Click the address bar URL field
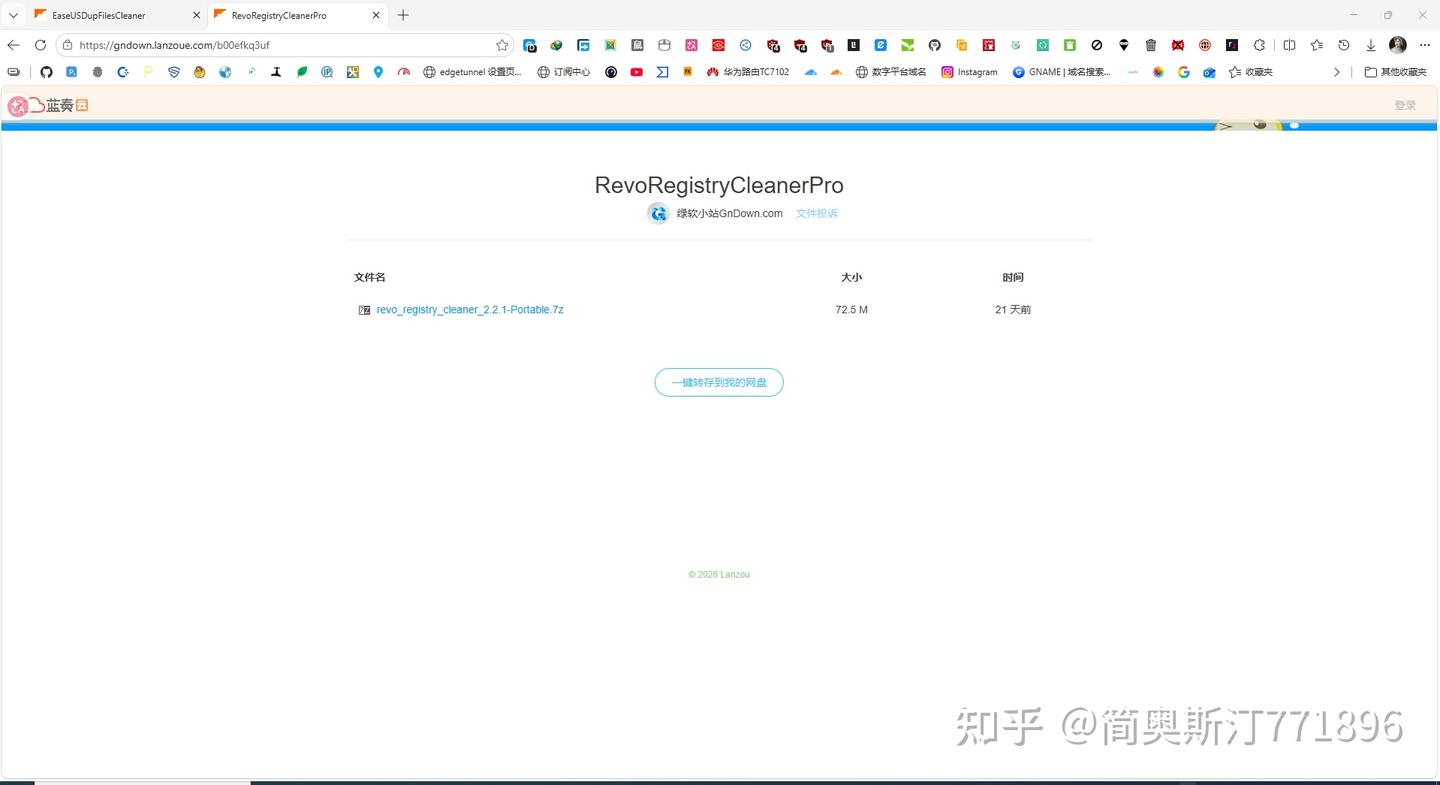This screenshot has width=1440, height=785. [284, 45]
